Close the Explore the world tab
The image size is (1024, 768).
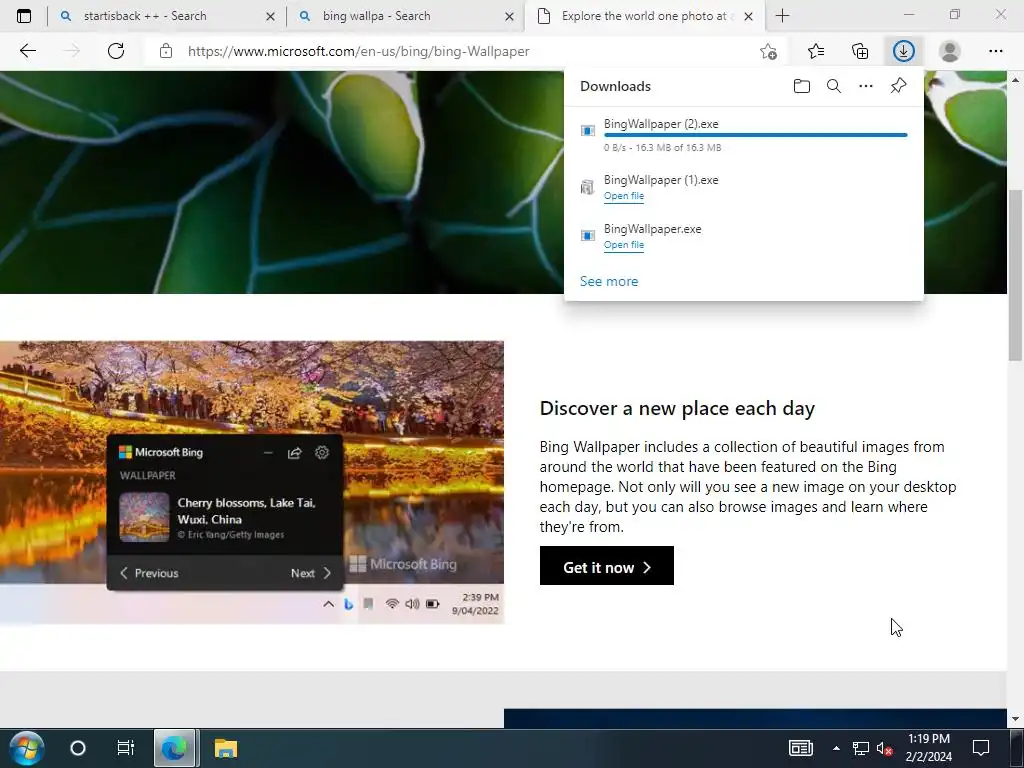pos(748,16)
